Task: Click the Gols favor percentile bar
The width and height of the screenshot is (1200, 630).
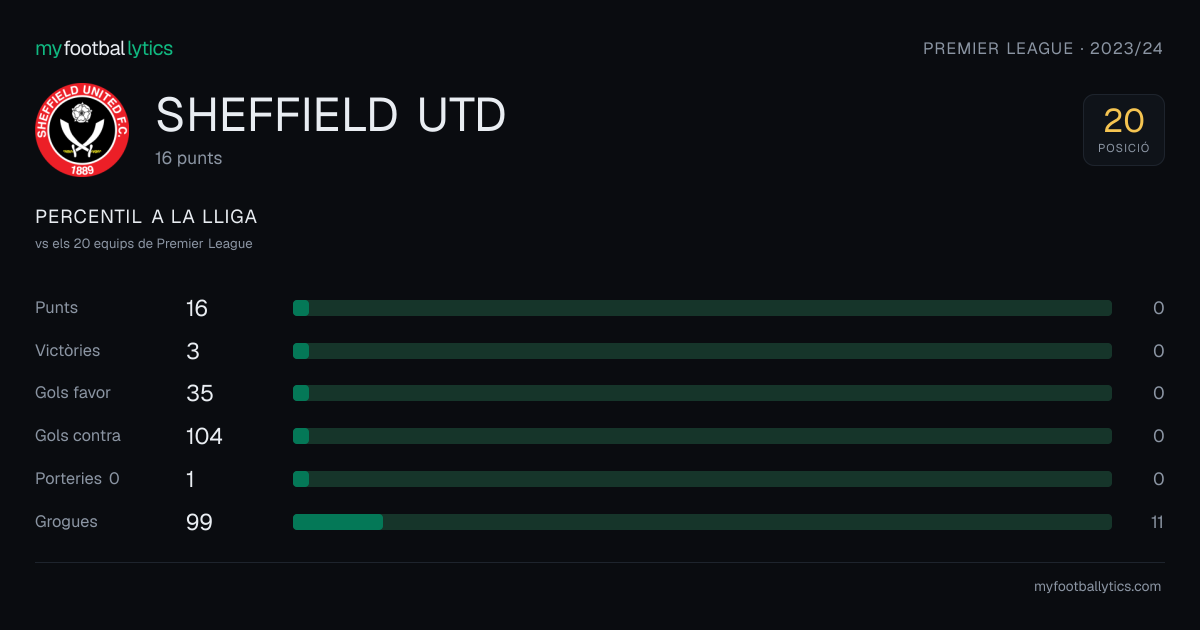Action: click(702, 393)
